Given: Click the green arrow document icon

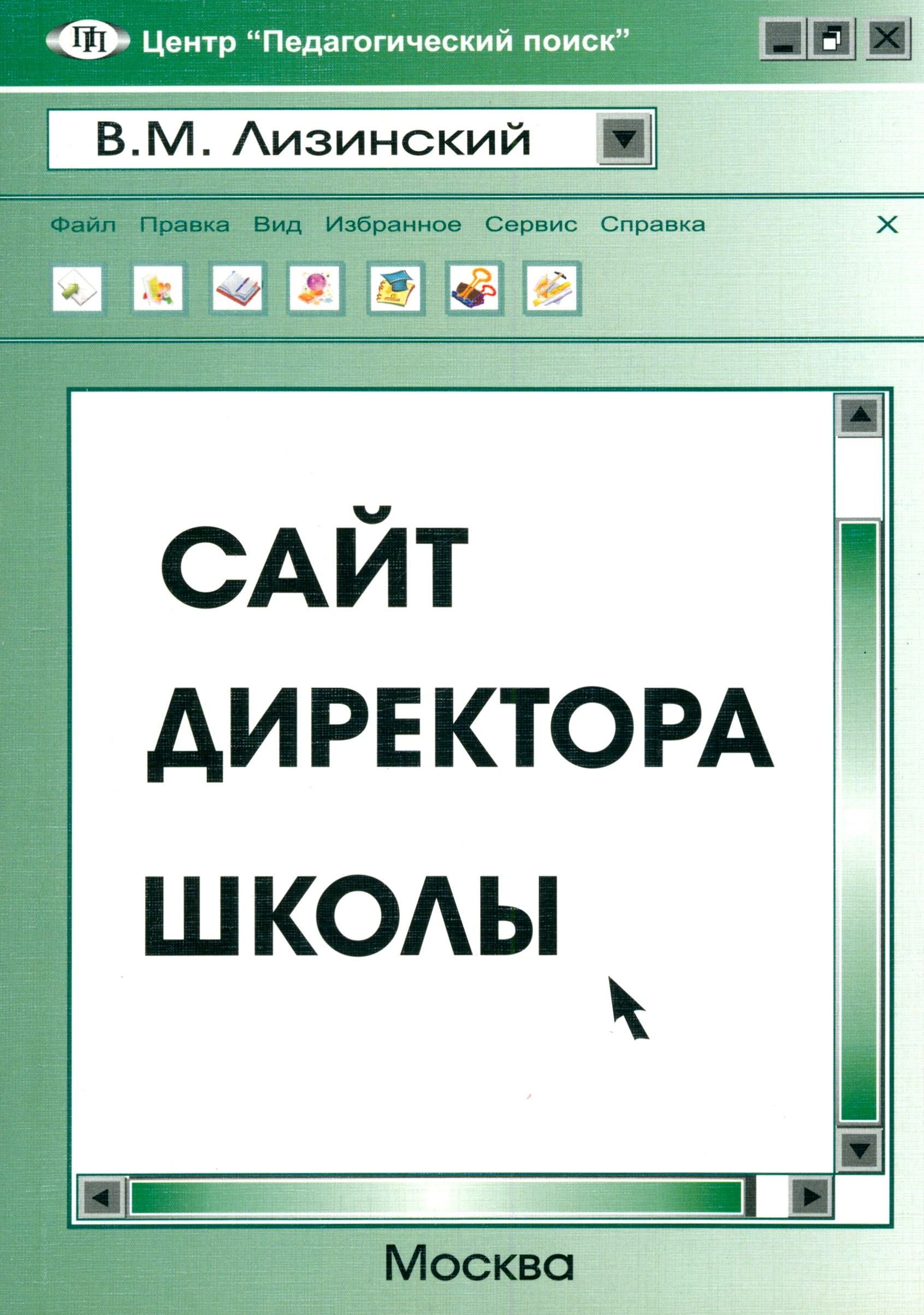Looking at the screenshot, I should (77, 289).
